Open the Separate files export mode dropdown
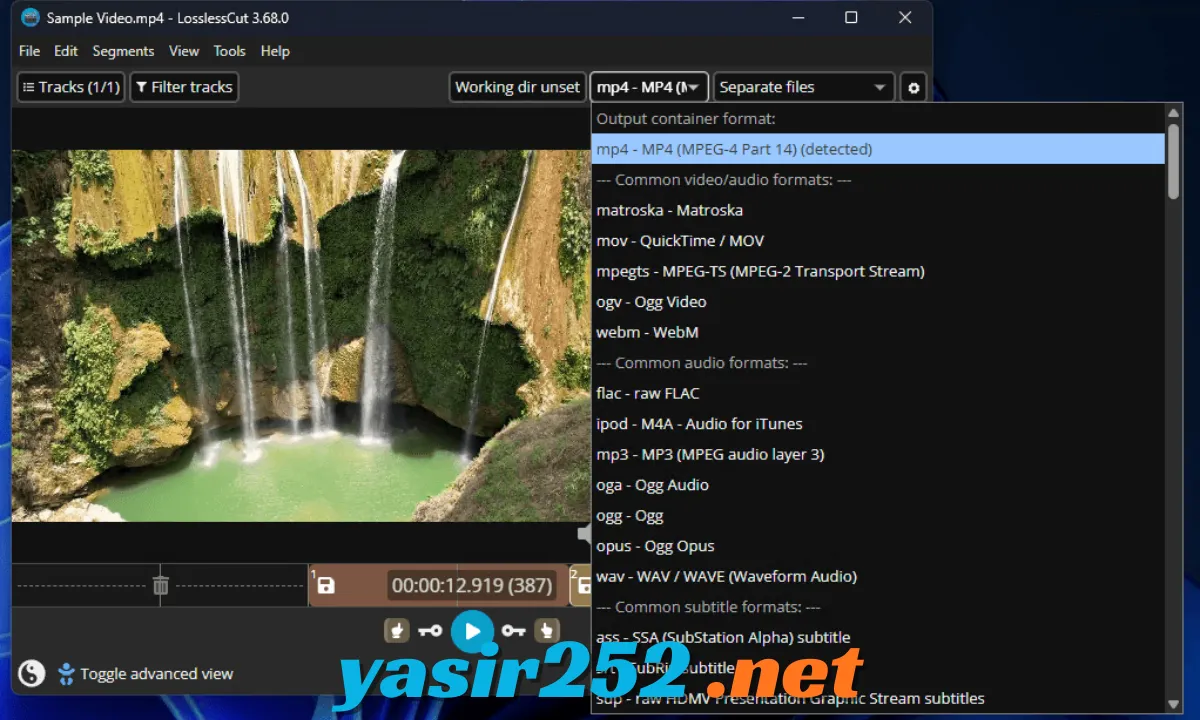The width and height of the screenshot is (1200, 720). point(804,87)
